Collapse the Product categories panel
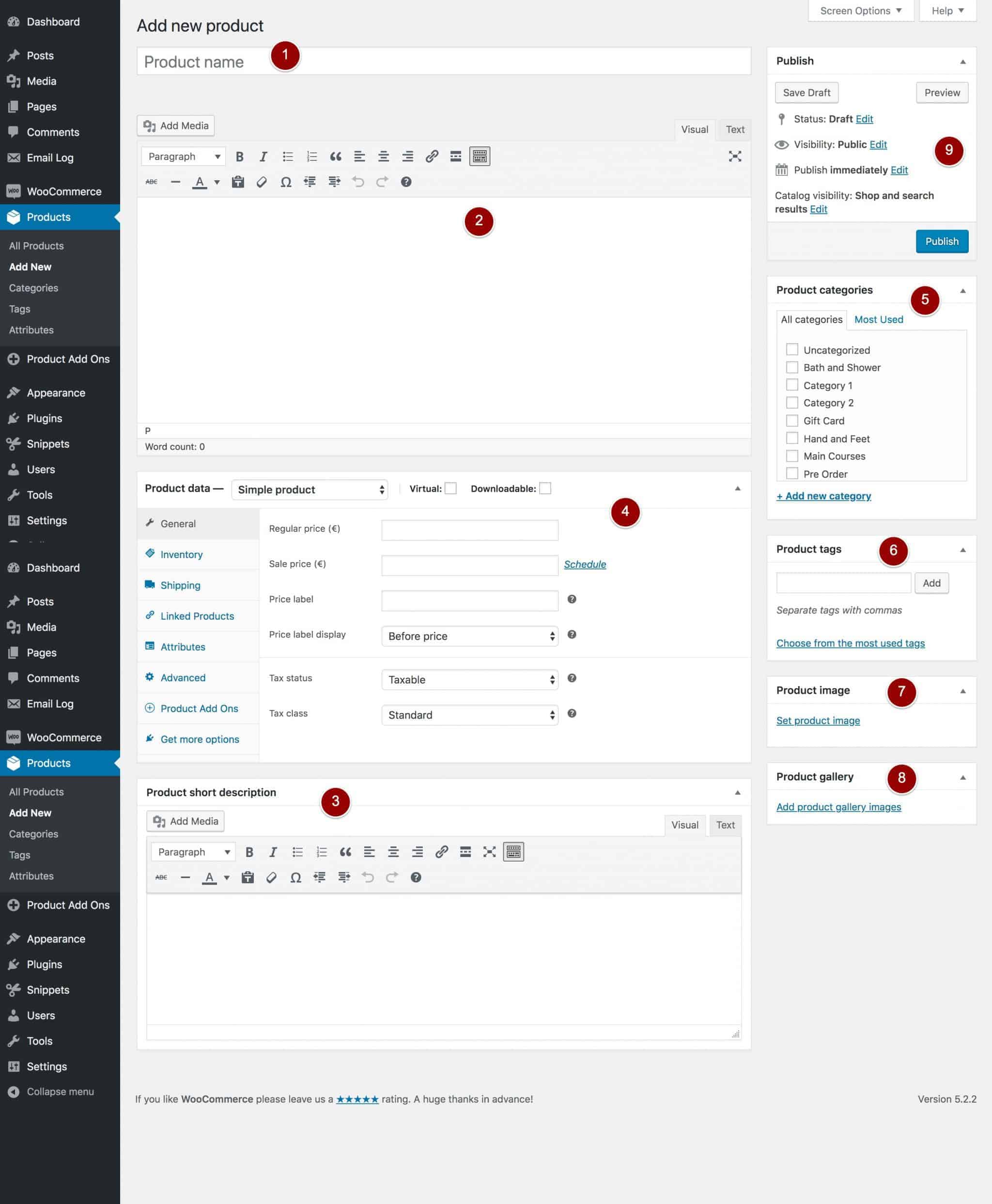 click(963, 290)
